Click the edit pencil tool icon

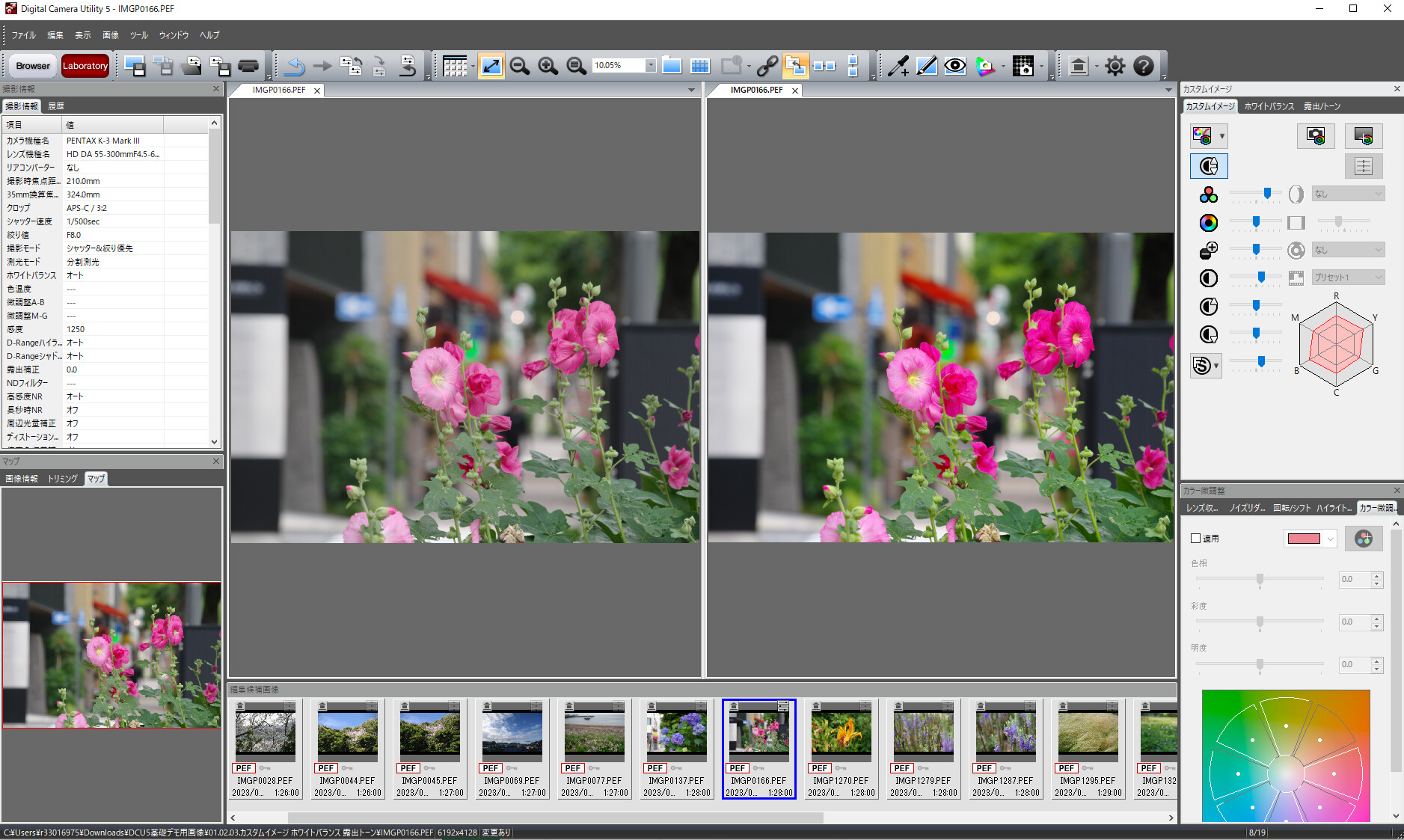[926, 66]
